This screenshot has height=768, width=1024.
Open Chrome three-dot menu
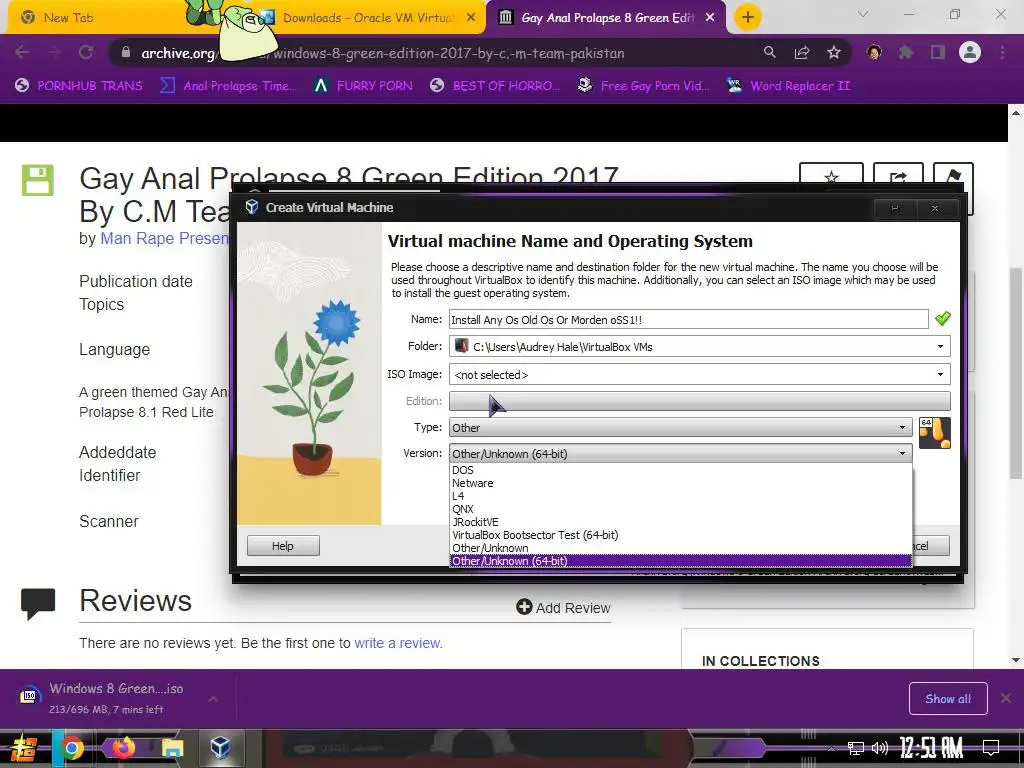1002,52
